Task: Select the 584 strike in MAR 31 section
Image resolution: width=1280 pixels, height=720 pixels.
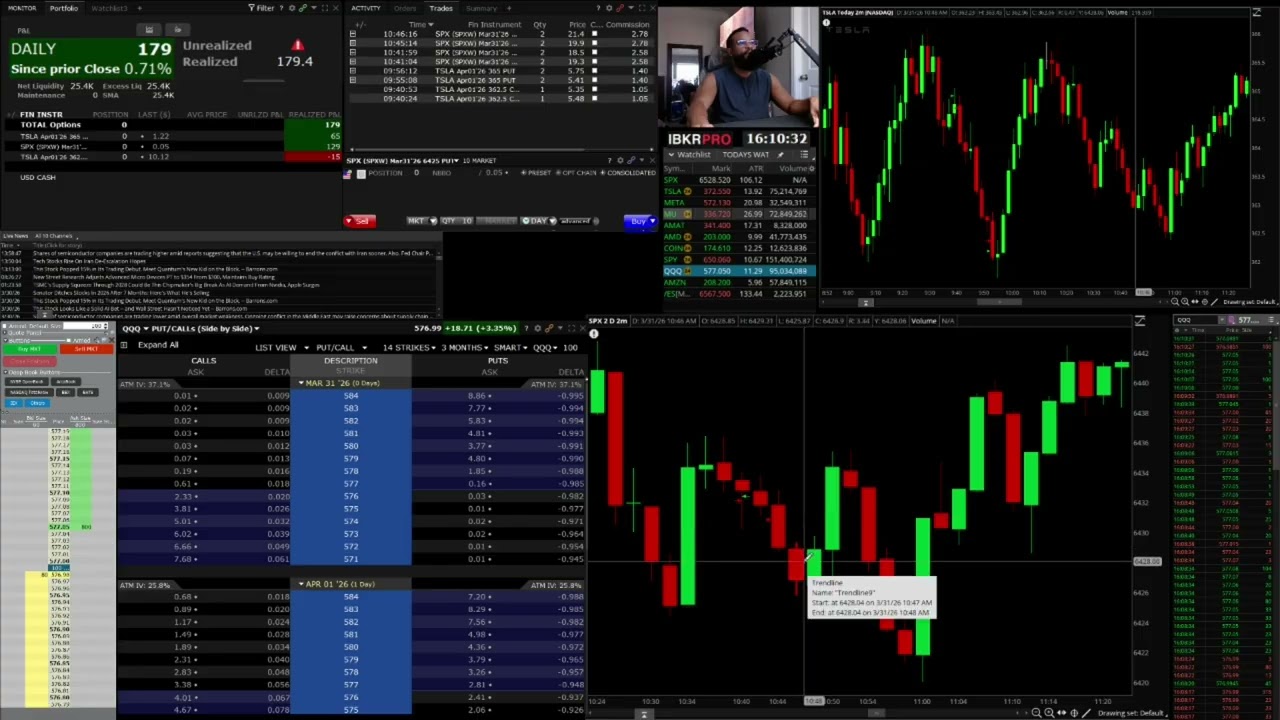Action: (351, 396)
